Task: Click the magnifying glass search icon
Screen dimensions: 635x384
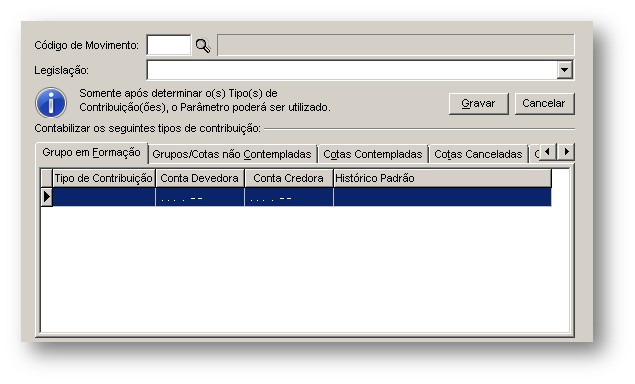Action: pos(203,45)
